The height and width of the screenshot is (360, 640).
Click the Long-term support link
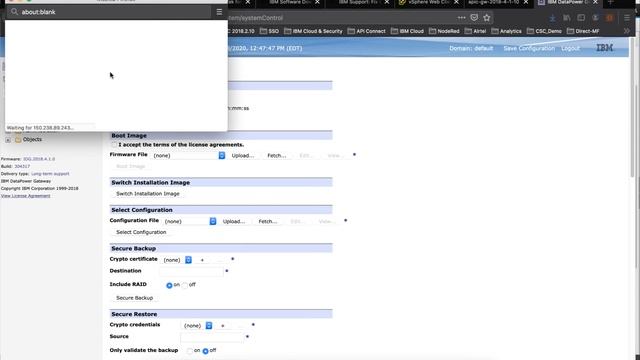[50, 174]
